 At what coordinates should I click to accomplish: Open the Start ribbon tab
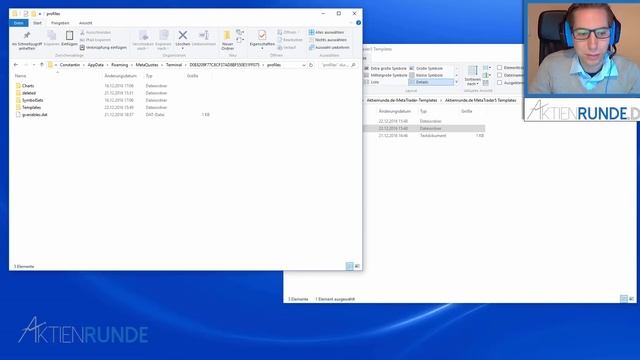pos(37,23)
